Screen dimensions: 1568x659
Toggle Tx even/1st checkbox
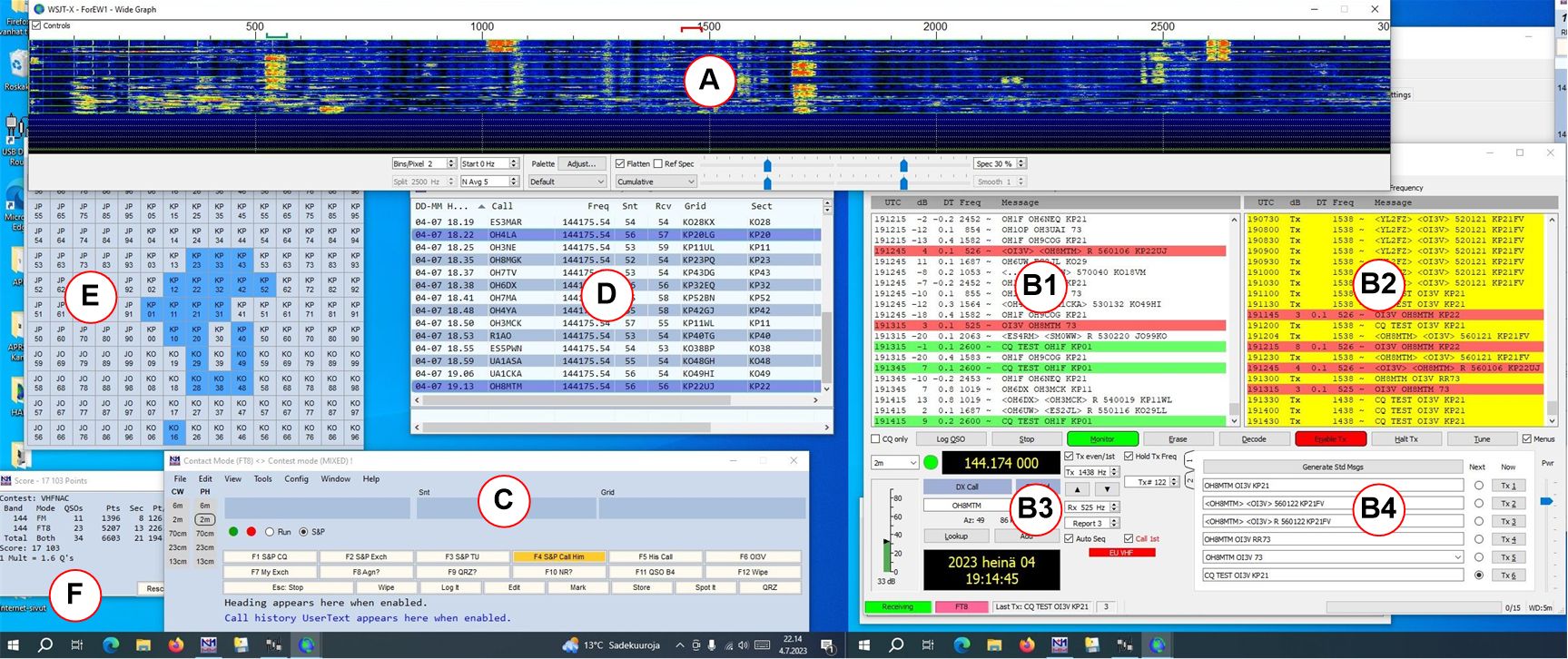click(x=1069, y=457)
